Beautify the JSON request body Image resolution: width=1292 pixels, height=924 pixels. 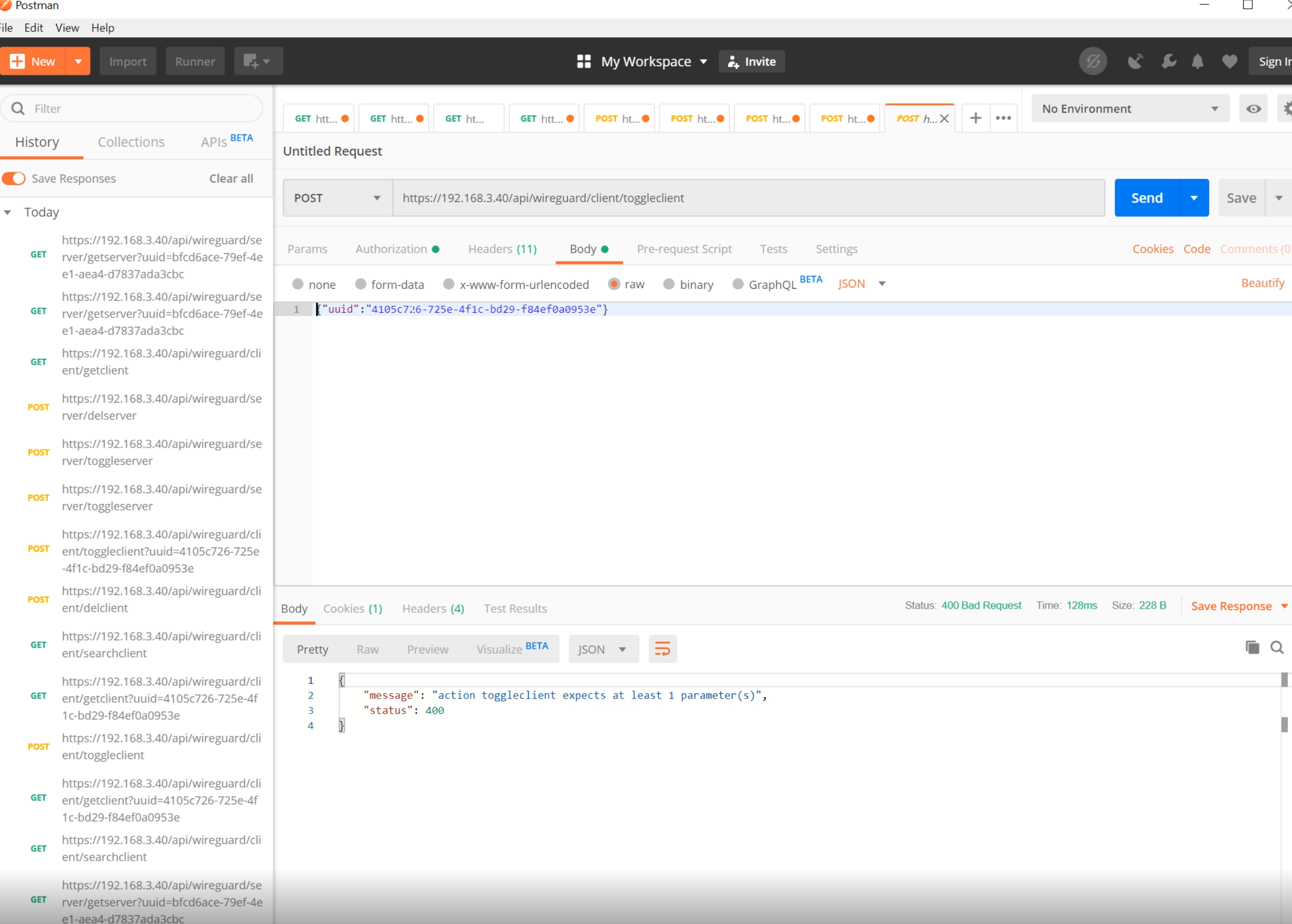tap(1262, 283)
